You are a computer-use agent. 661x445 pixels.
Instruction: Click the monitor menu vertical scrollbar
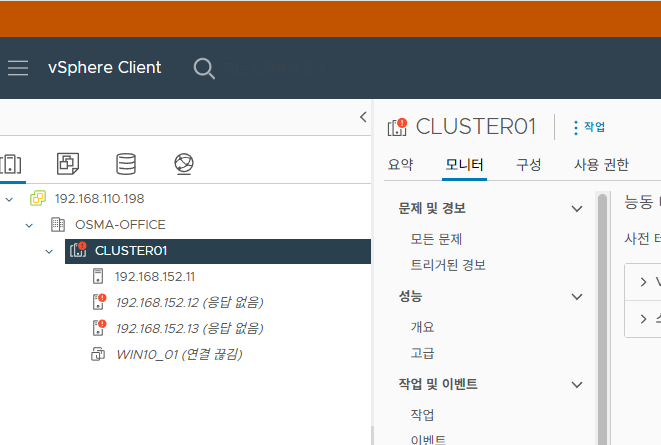pyautogui.click(x=602, y=319)
